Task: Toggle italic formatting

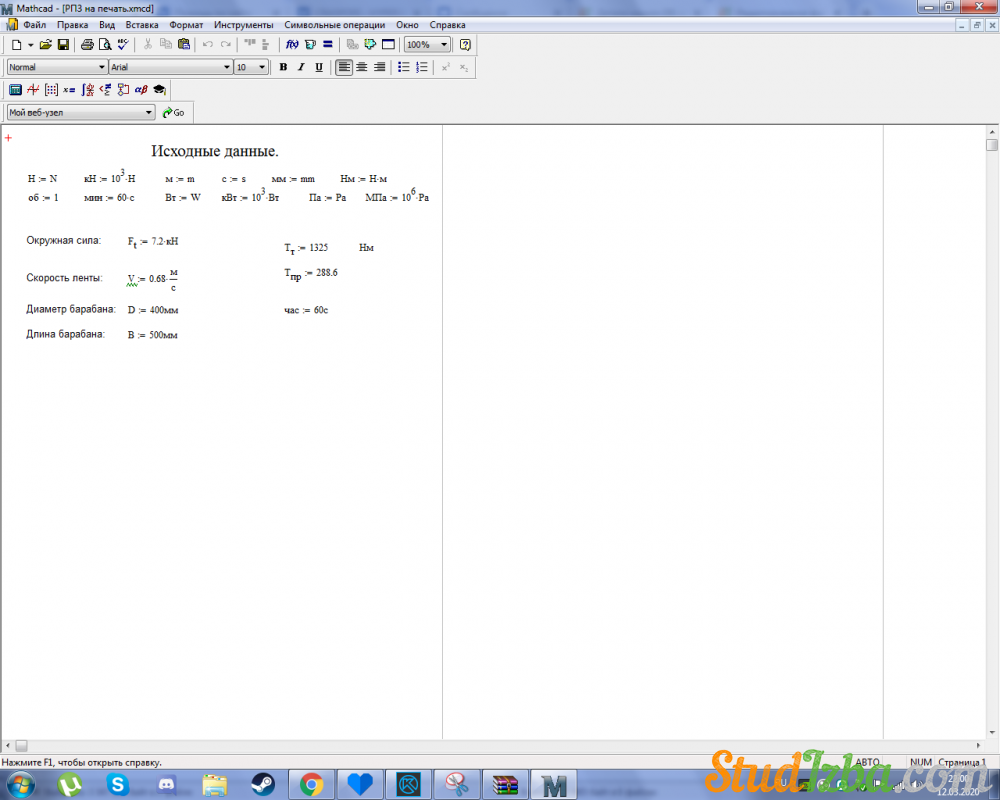Action: click(301, 67)
